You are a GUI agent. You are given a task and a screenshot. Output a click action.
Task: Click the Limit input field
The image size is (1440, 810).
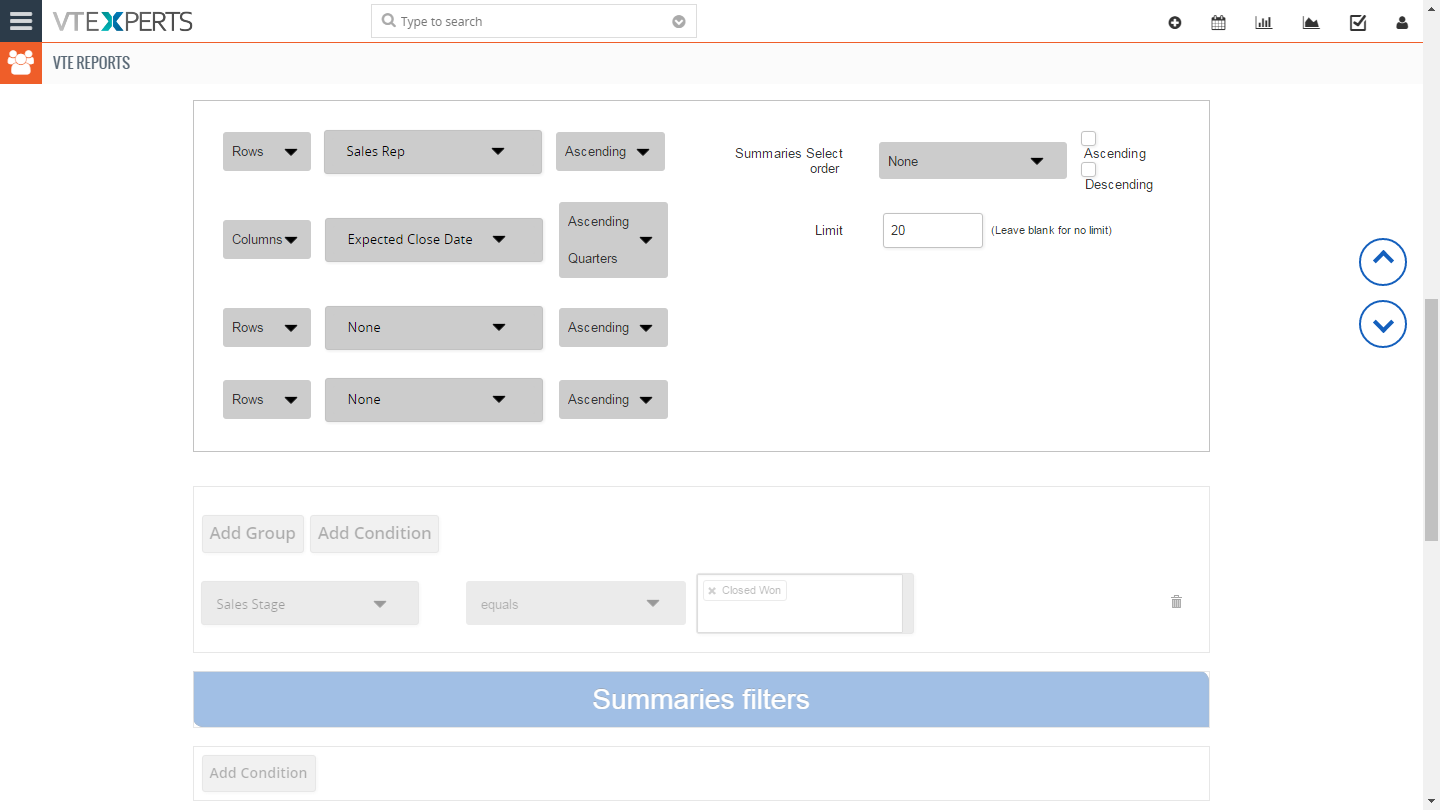tap(933, 230)
